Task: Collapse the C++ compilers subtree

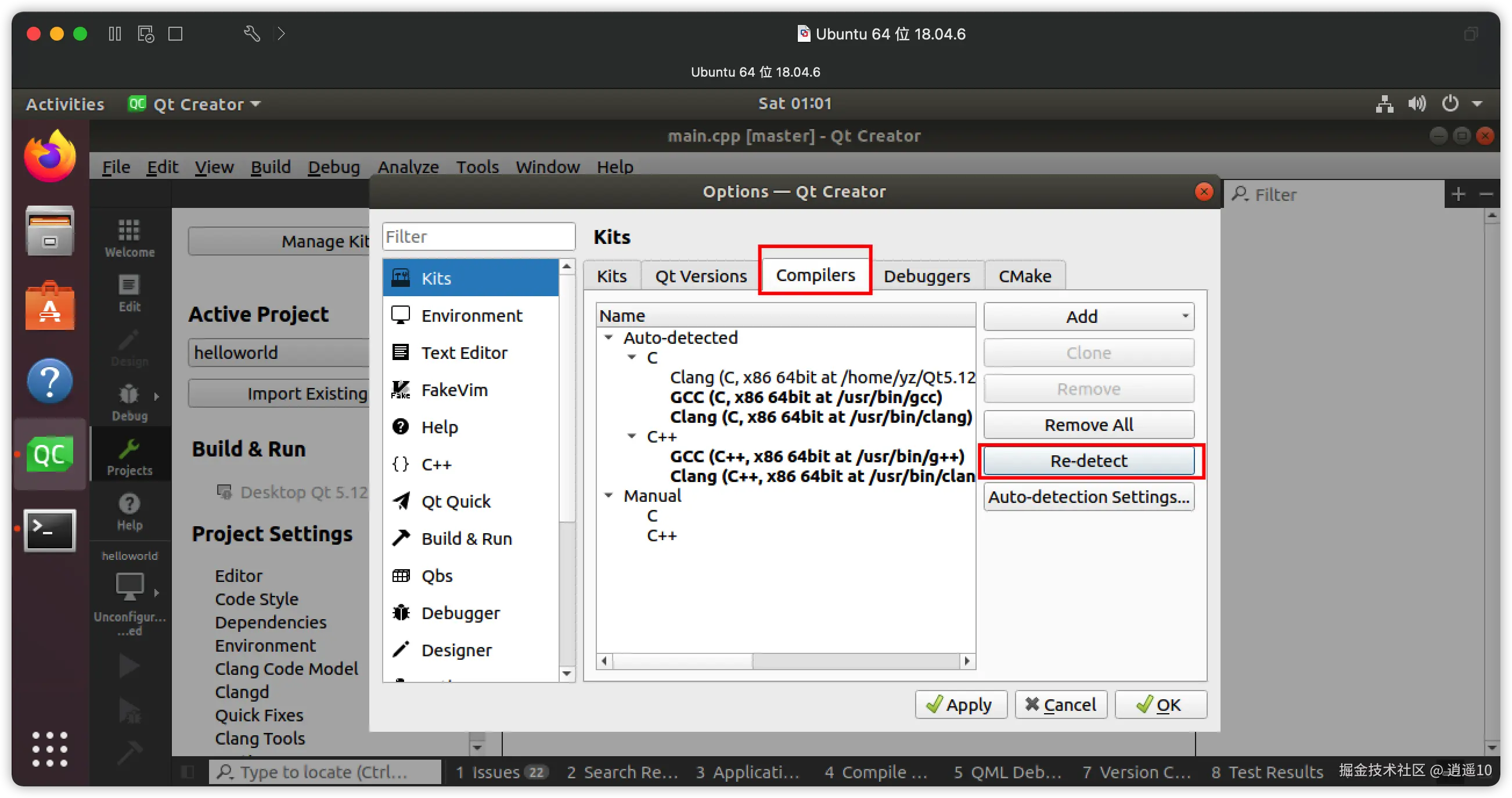Action: [632, 436]
